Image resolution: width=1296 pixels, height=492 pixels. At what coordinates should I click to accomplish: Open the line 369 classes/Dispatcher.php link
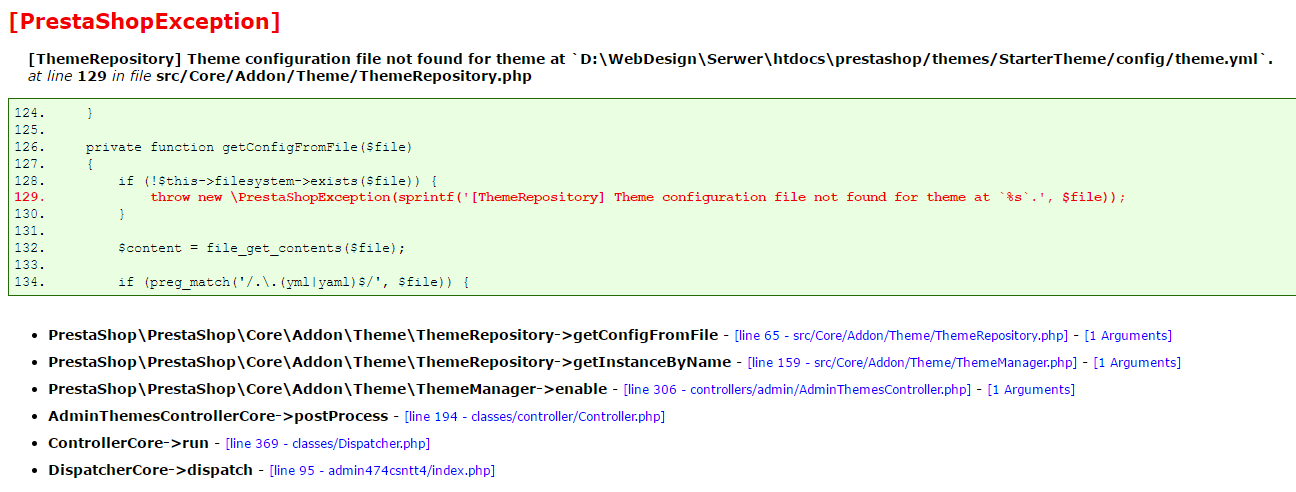pos(328,444)
